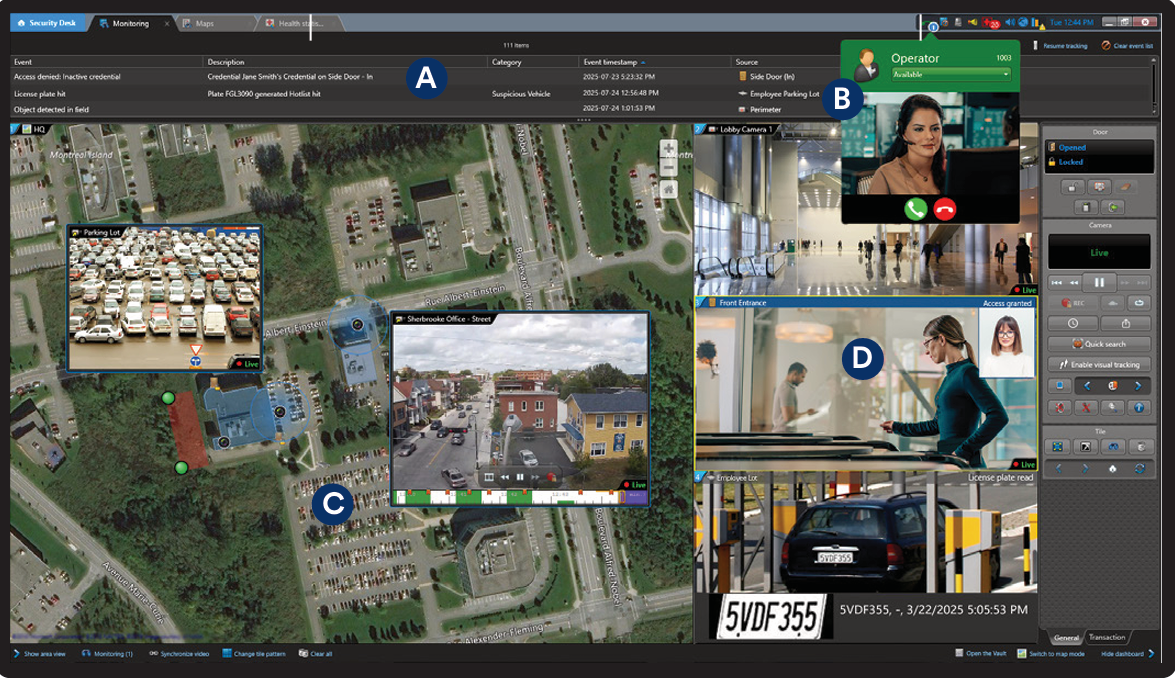Select the Transaction dashboard tab
Screen dimensions: 1175x678
click(x=1107, y=637)
